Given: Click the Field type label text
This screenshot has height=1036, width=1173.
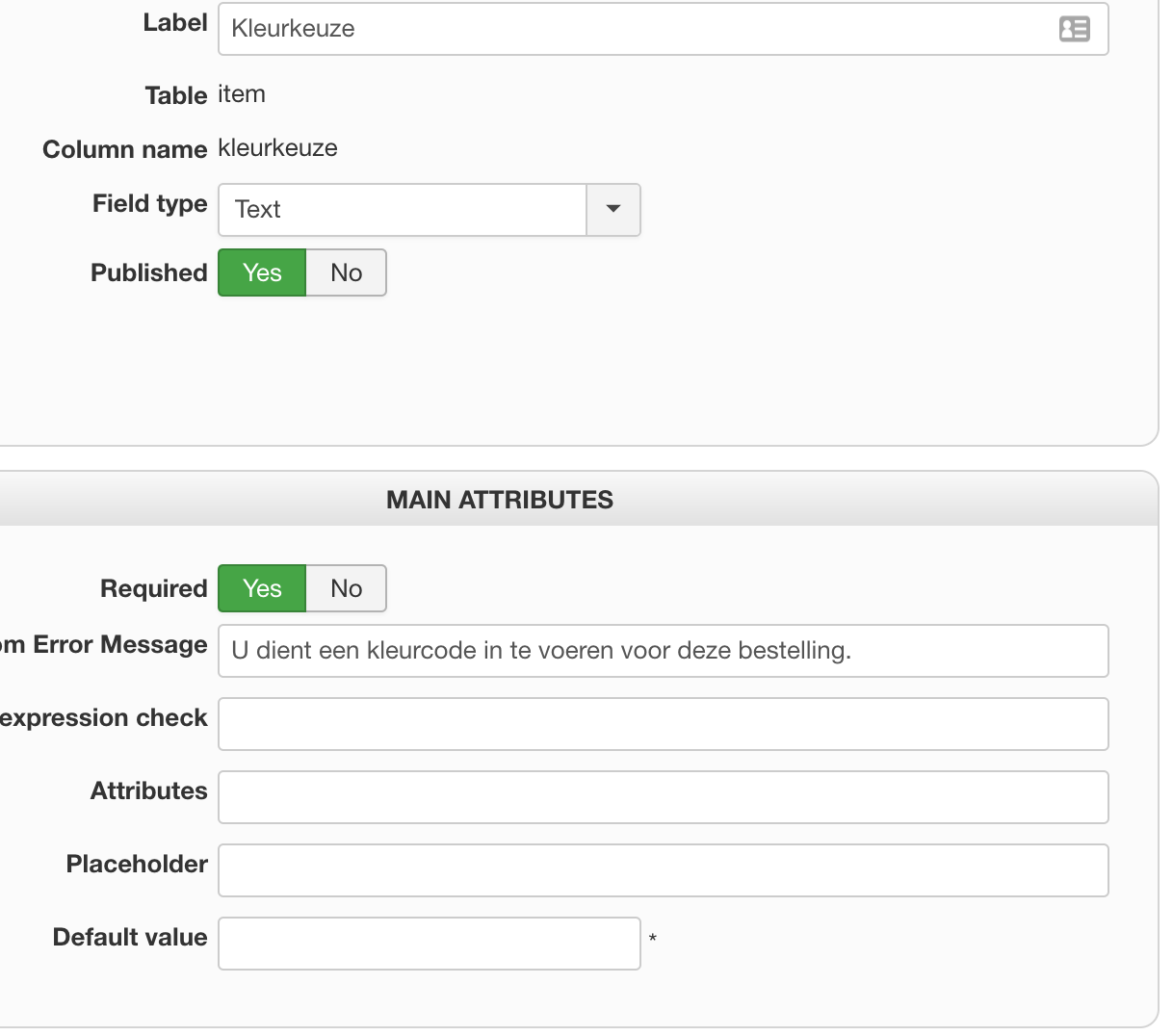Looking at the screenshot, I should (149, 204).
